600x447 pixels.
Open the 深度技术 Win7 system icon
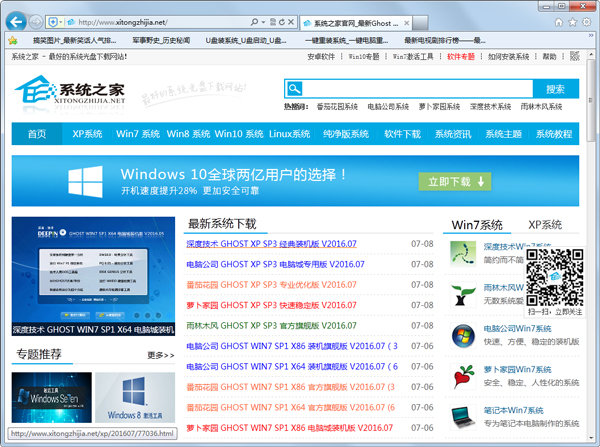(462, 252)
